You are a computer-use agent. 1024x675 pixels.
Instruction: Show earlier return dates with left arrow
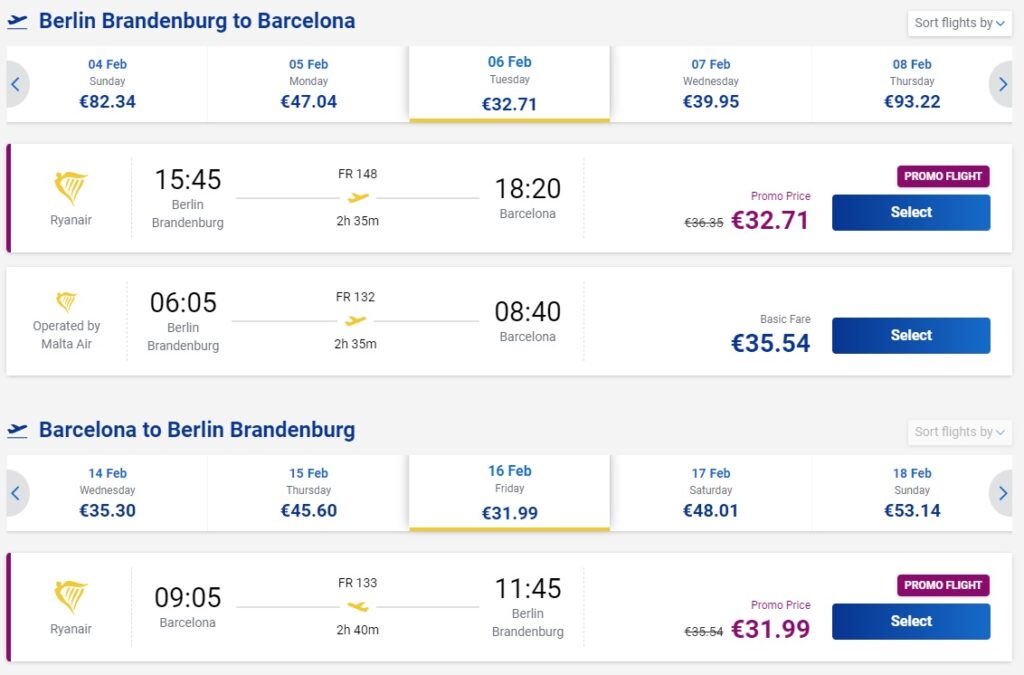pos(16,493)
